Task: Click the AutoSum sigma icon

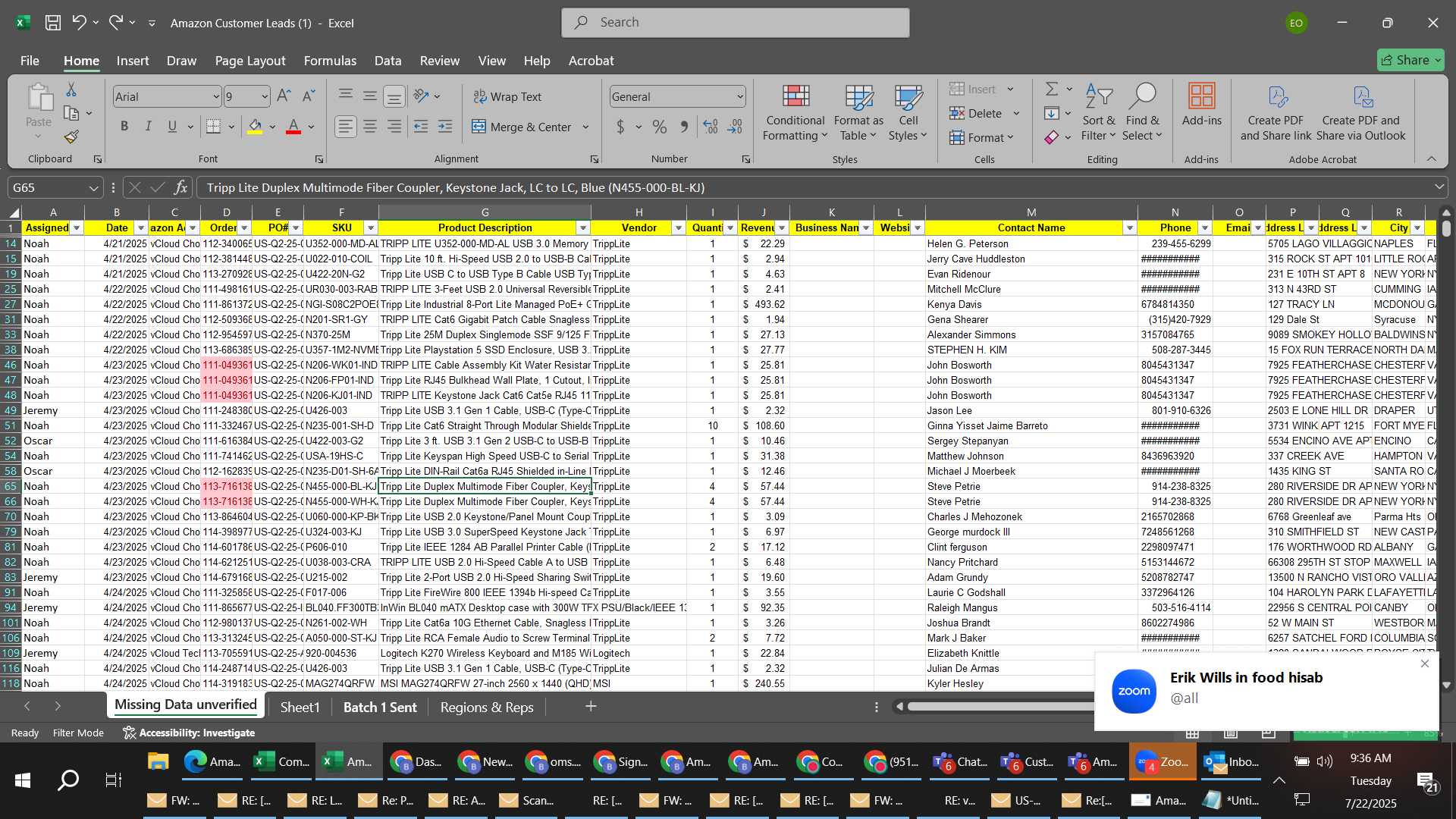Action: tap(1052, 89)
